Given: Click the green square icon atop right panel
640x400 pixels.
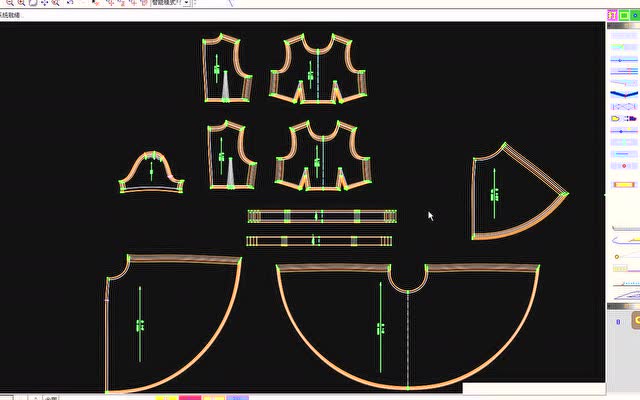Looking at the screenshot, I should 624,14.
